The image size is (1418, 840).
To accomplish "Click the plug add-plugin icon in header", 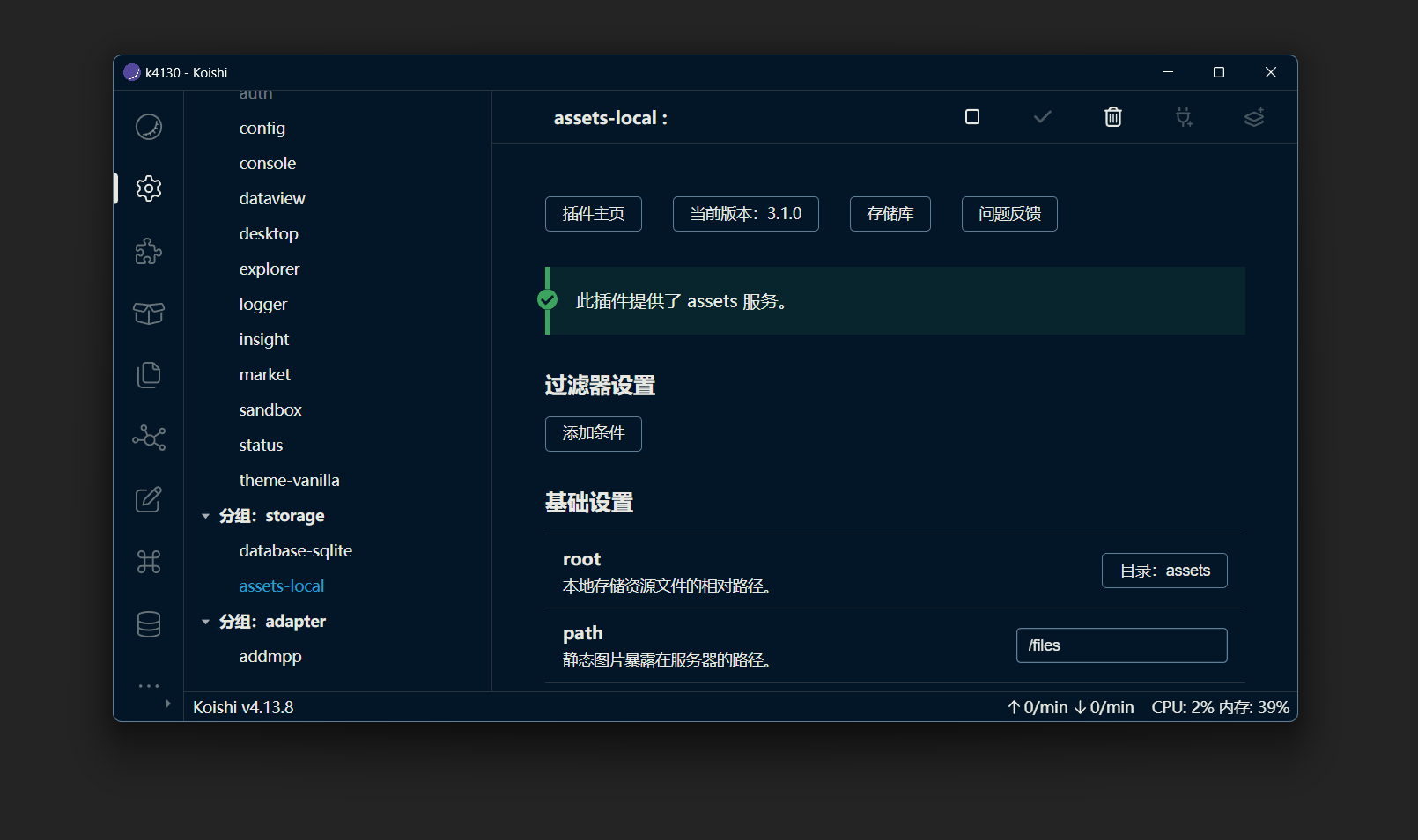I will [x=1184, y=117].
